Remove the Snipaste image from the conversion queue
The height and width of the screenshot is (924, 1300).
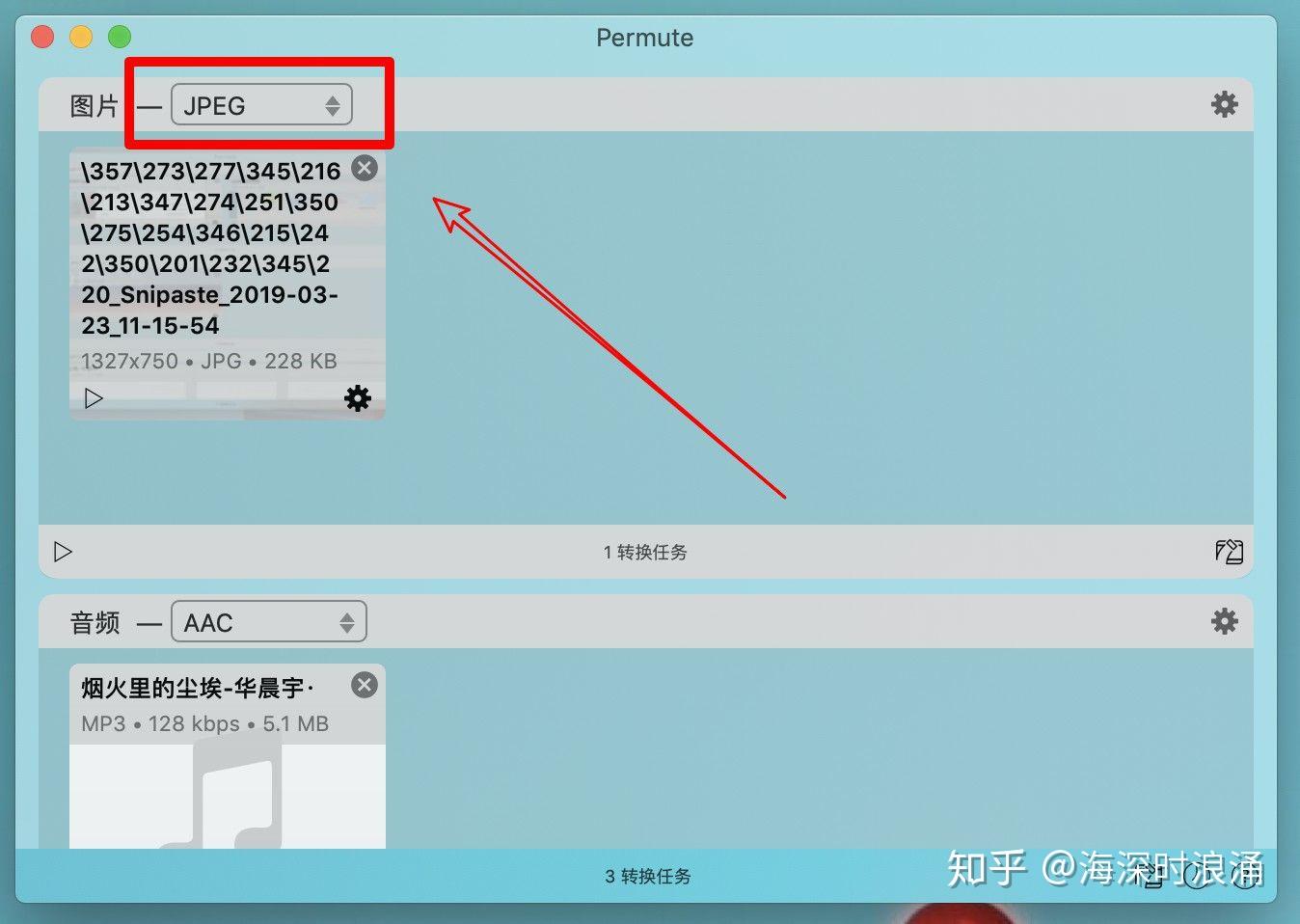tap(364, 168)
